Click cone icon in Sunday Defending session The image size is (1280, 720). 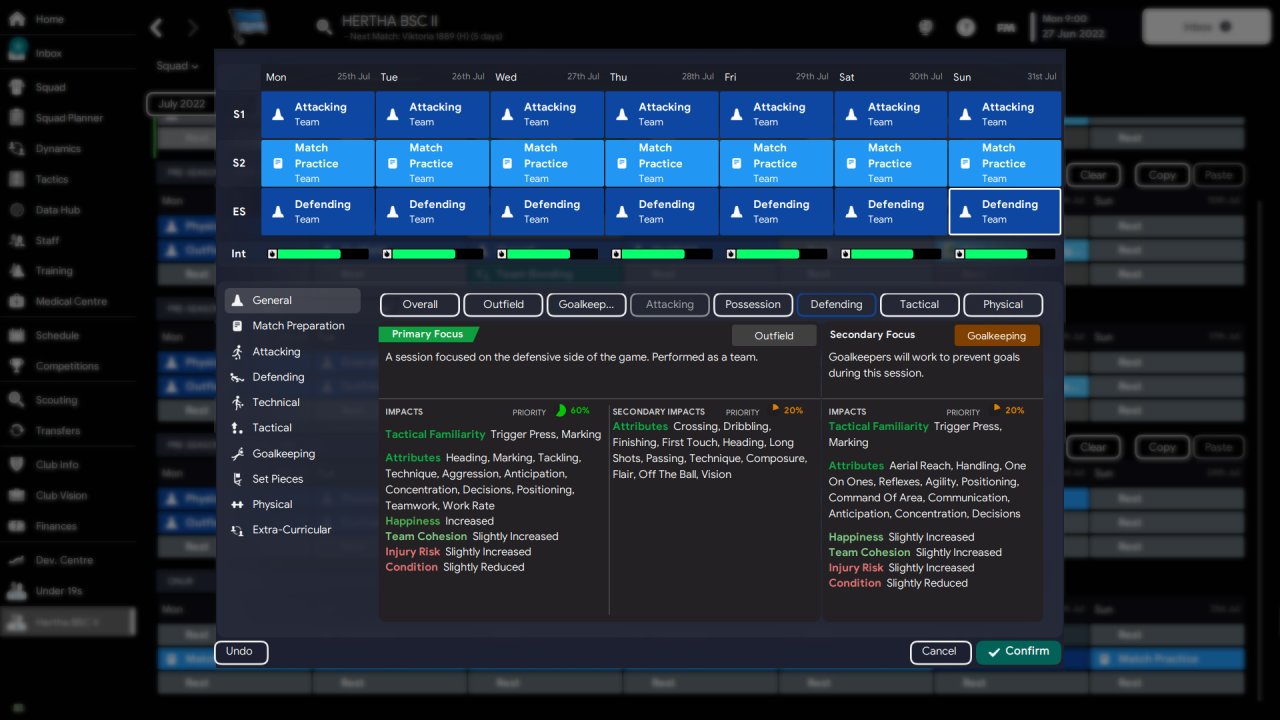tap(965, 212)
